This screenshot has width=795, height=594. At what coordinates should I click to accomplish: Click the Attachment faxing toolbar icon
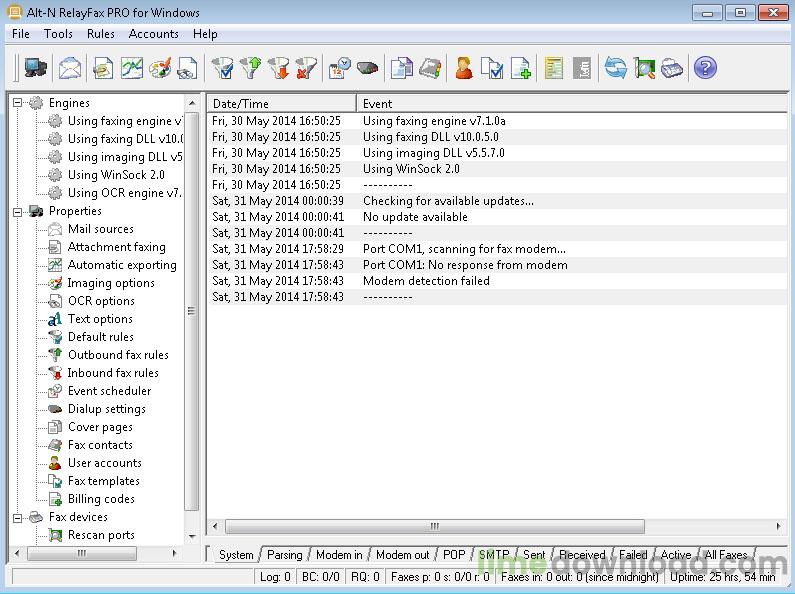(103, 68)
